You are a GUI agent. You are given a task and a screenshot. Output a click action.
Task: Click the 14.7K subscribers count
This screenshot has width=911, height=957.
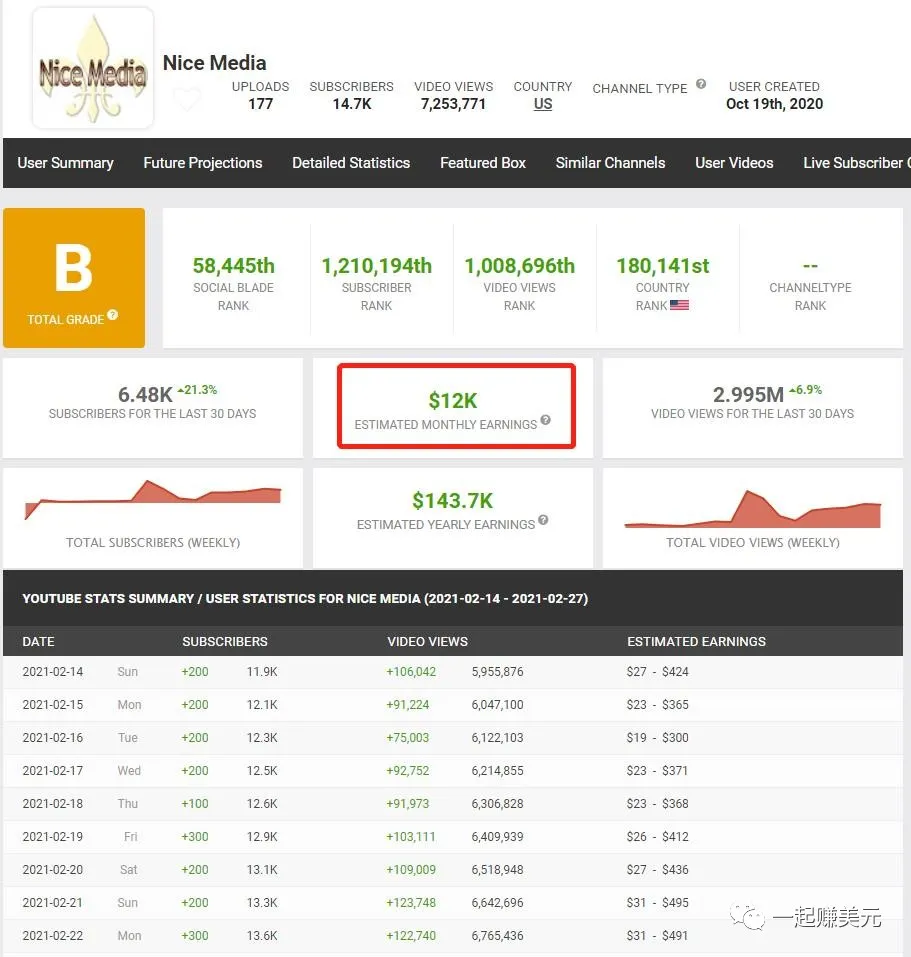(352, 104)
